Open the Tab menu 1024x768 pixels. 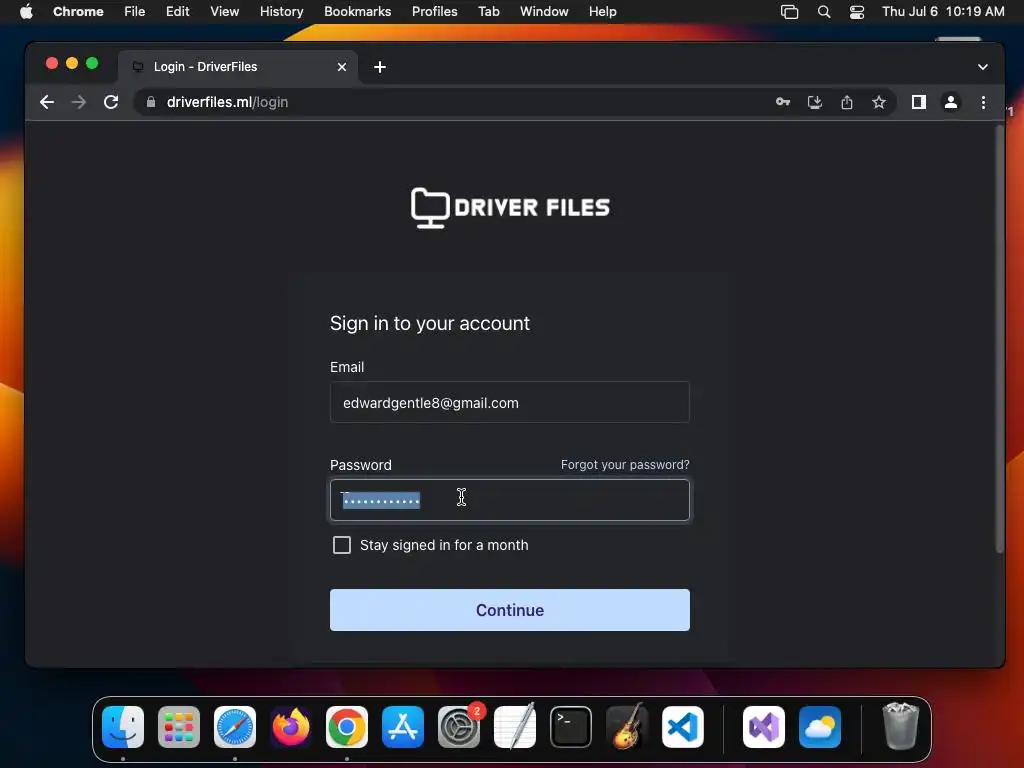tap(488, 11)
